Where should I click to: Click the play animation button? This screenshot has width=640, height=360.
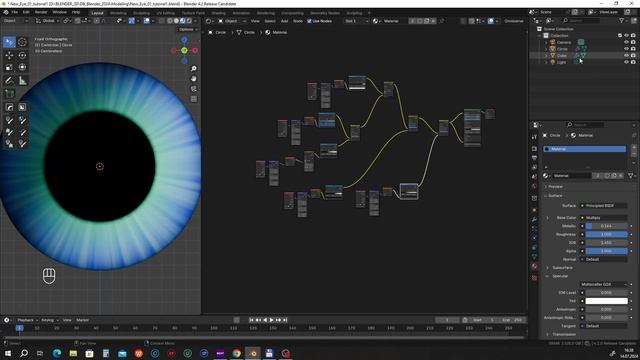271,320
